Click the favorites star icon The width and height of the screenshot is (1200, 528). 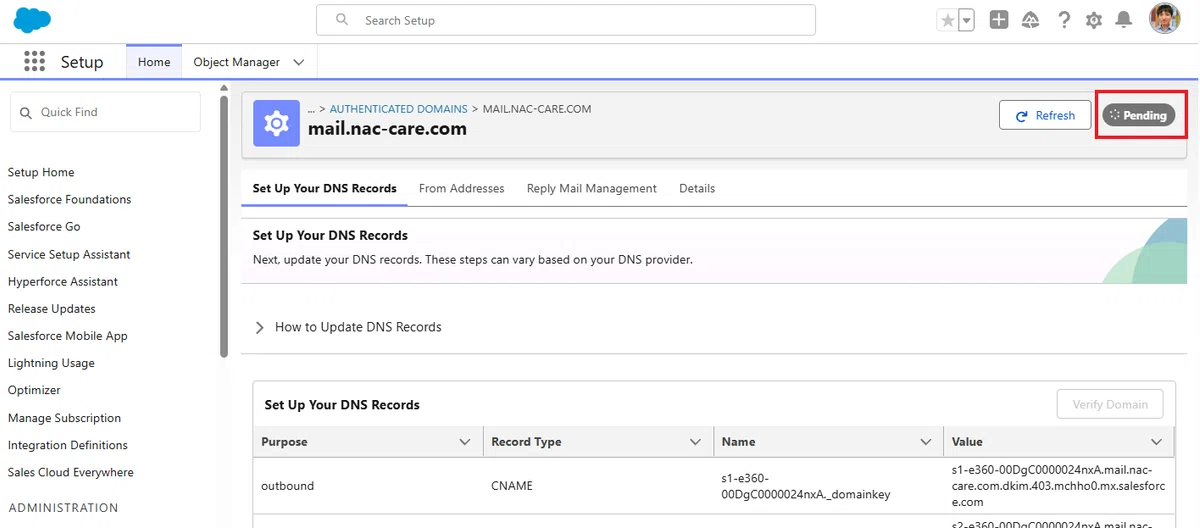tap(947, 20)
